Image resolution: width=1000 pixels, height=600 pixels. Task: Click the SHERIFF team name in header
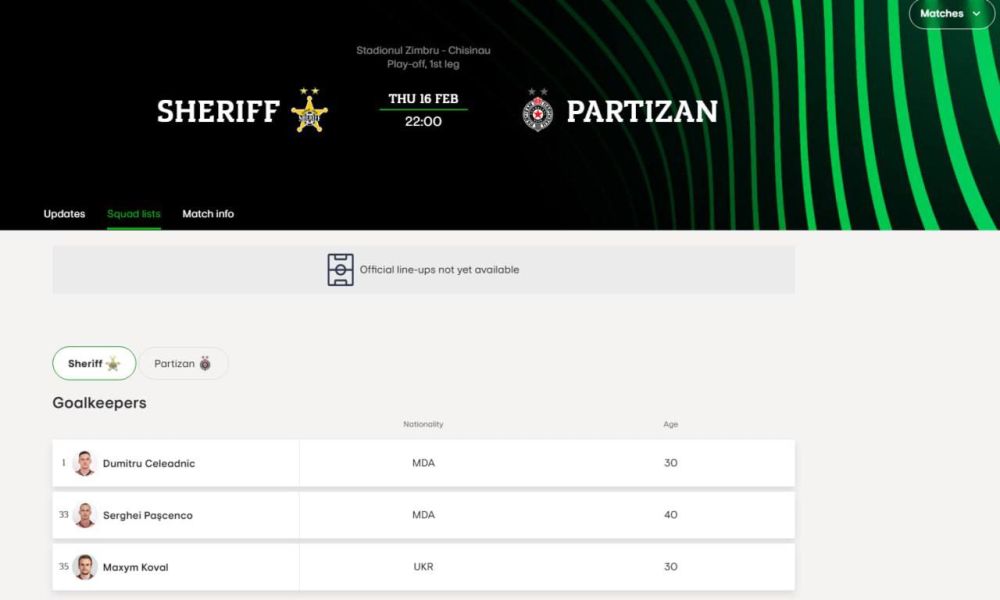[x=218, y=111]
